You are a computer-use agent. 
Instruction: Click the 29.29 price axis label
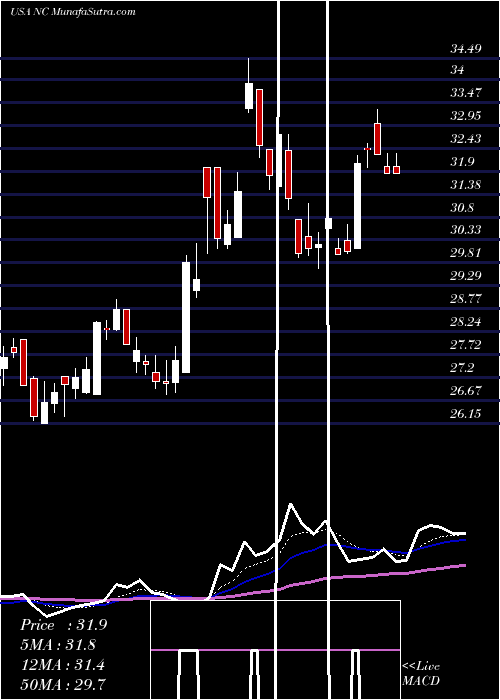click(x=466, y=275)
